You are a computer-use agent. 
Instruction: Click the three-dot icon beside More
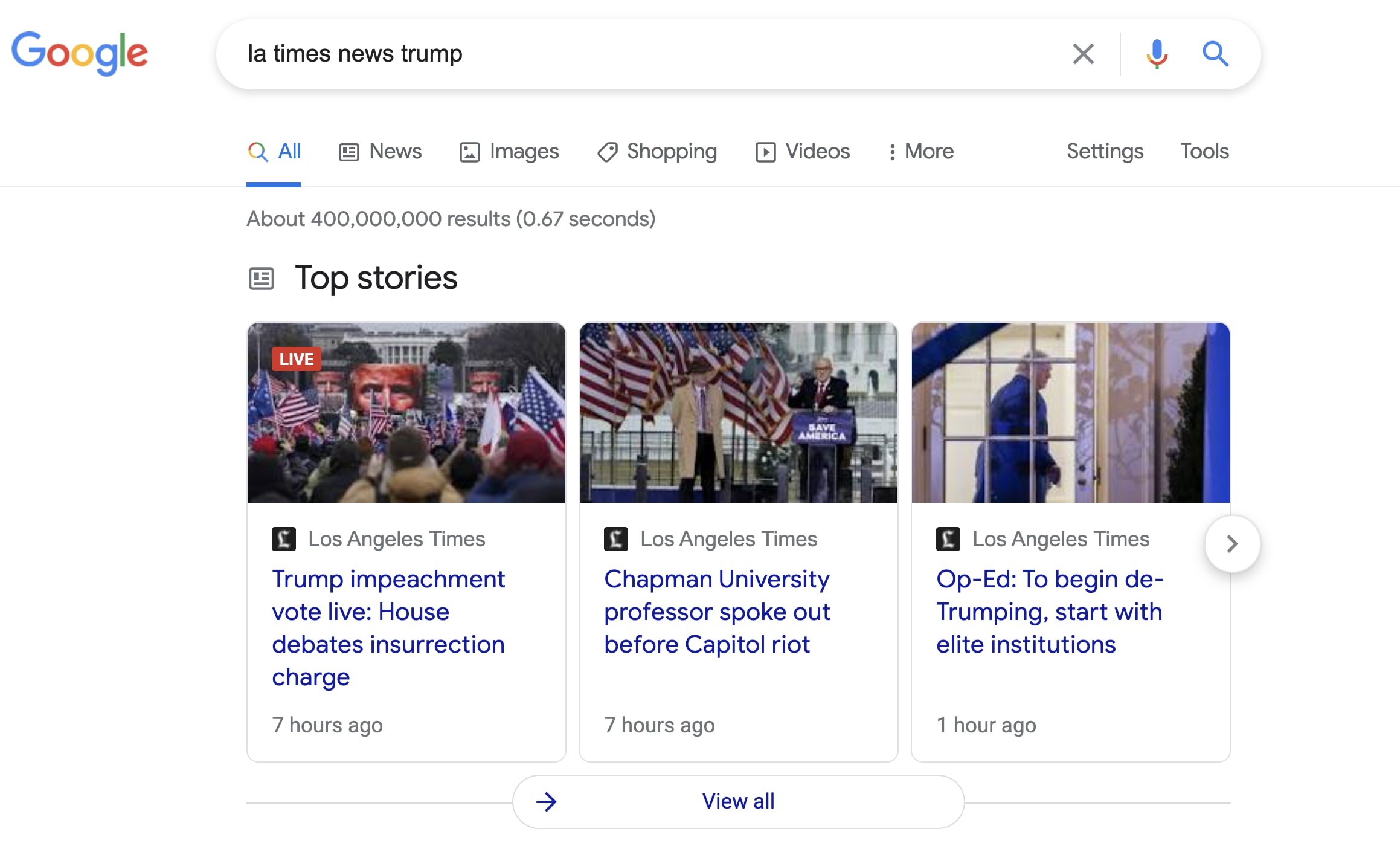pyautogui.click(x=892, y=152)
